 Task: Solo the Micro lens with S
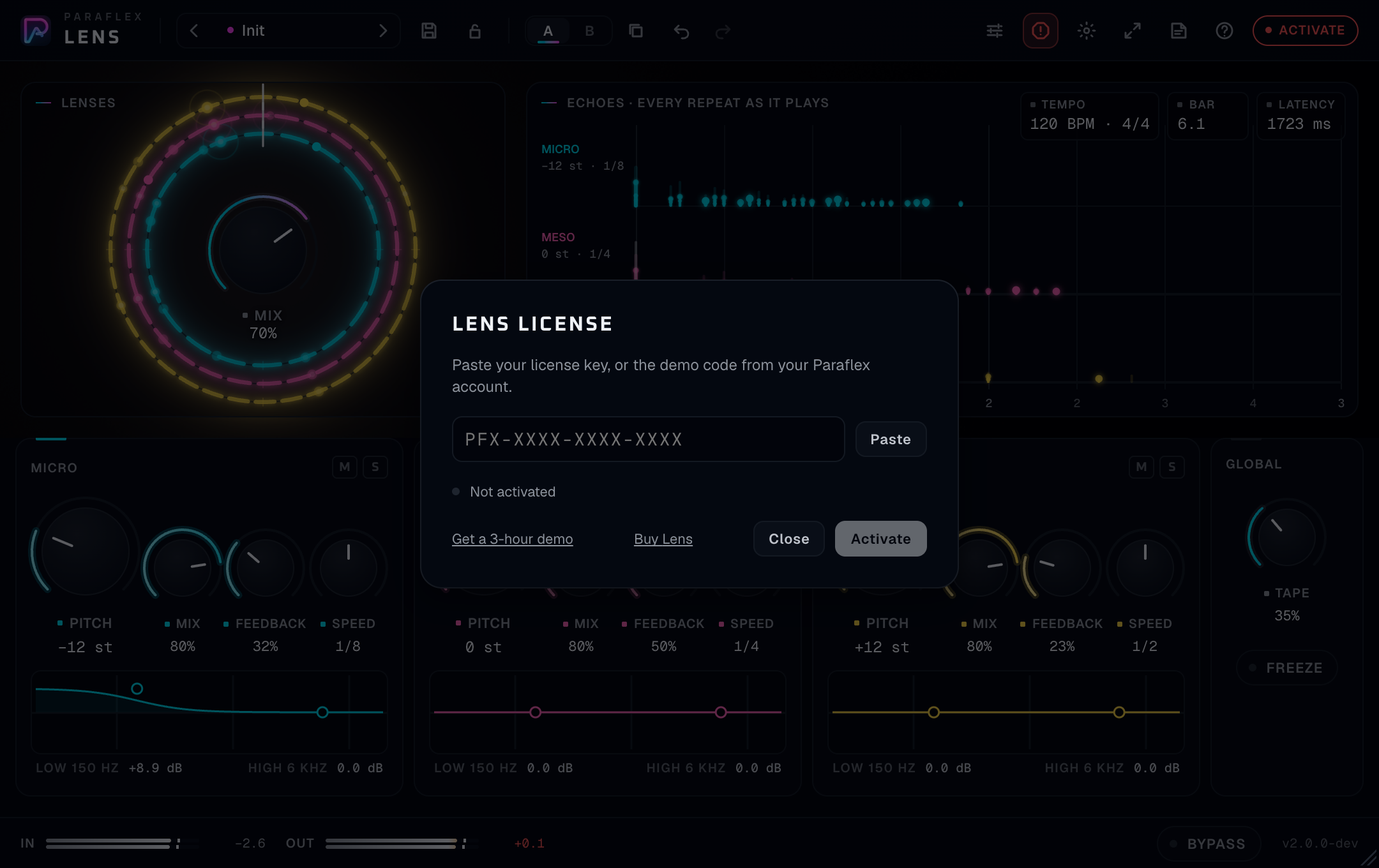click(375, 467)
